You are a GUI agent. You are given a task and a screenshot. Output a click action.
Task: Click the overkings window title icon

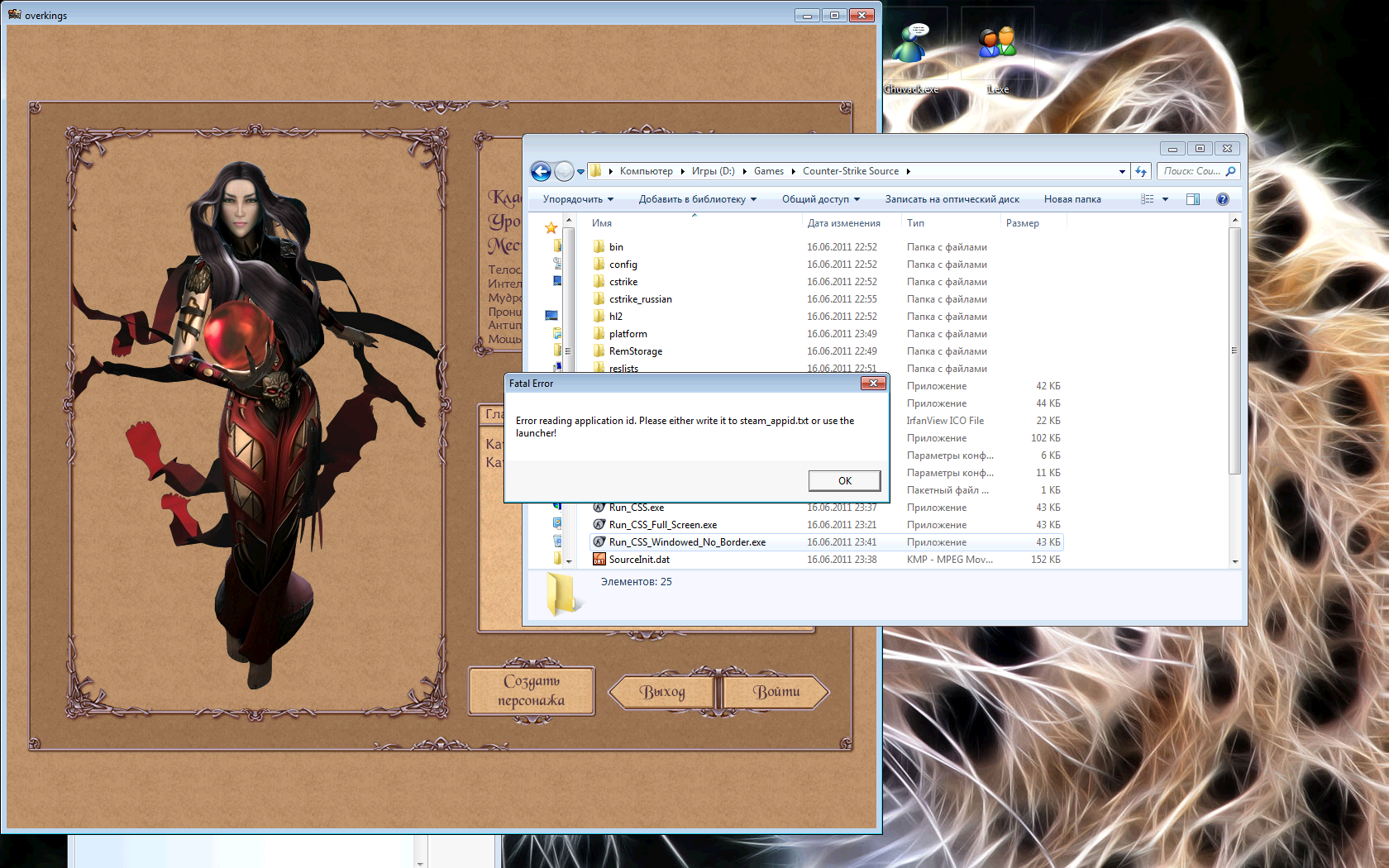(14, 15)
